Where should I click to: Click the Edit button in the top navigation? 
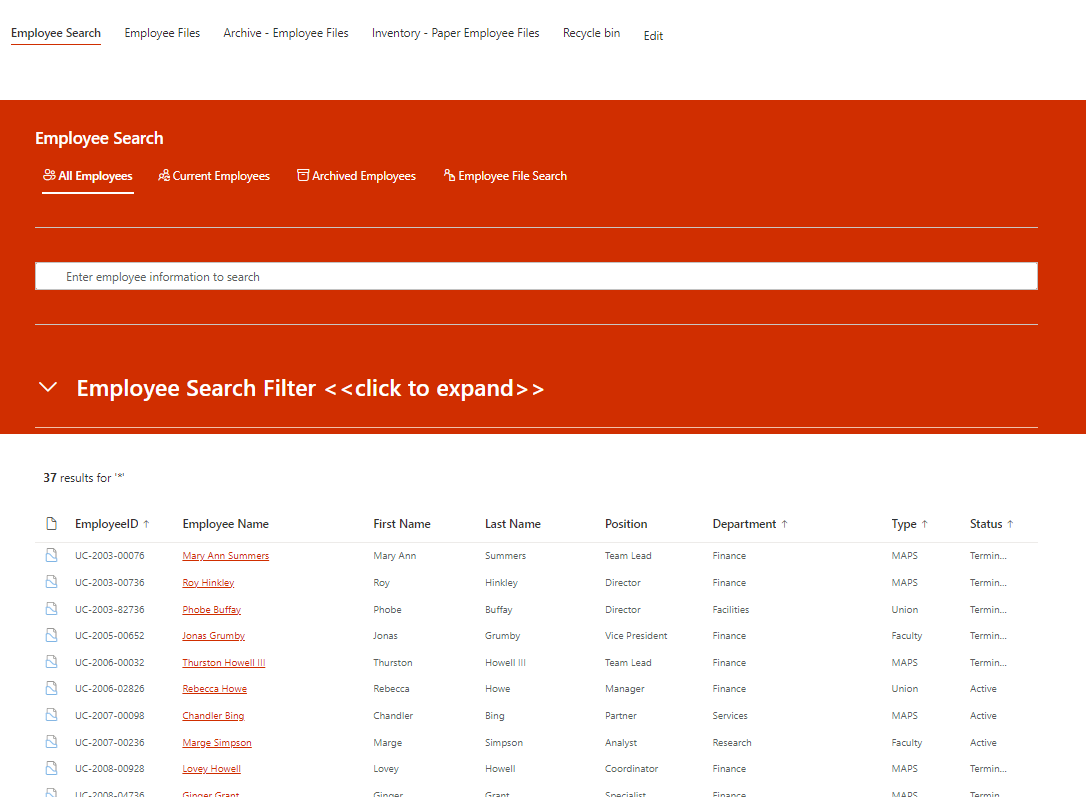tap(653, 35)
